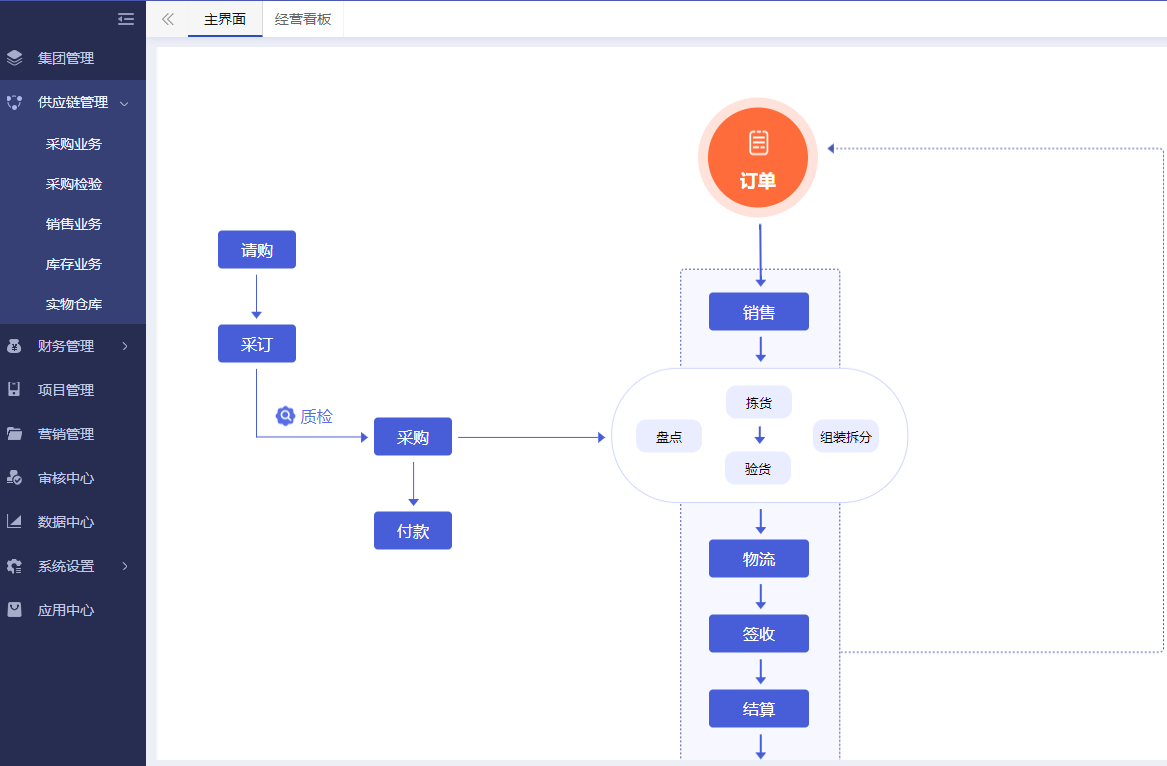
Task: Click the 供应链管理 icon in the sidebar
Action: (x=14, y=102)
